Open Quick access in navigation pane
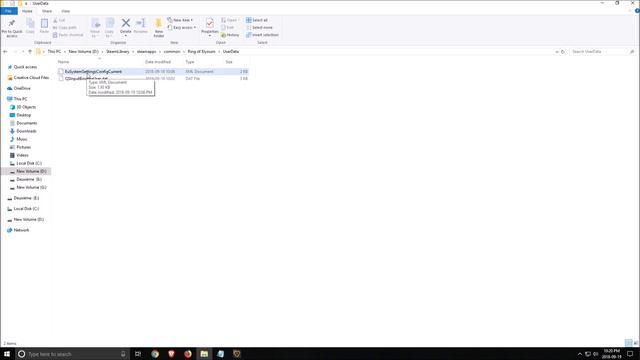Screen dimensions: 640x360 point(25,67)
